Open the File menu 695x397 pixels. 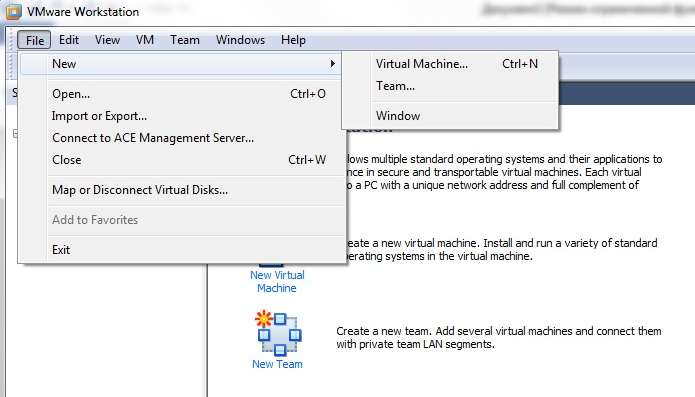click(35, 40)
